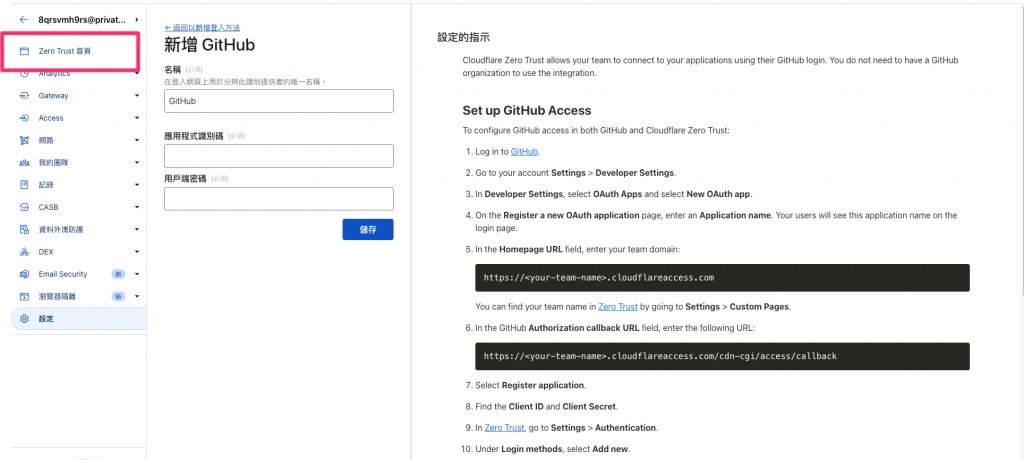Image resolution: width=1024 pixels, height=460 pixels.
Task: Expand the Analytics section arrow
Action: [137, 73]
